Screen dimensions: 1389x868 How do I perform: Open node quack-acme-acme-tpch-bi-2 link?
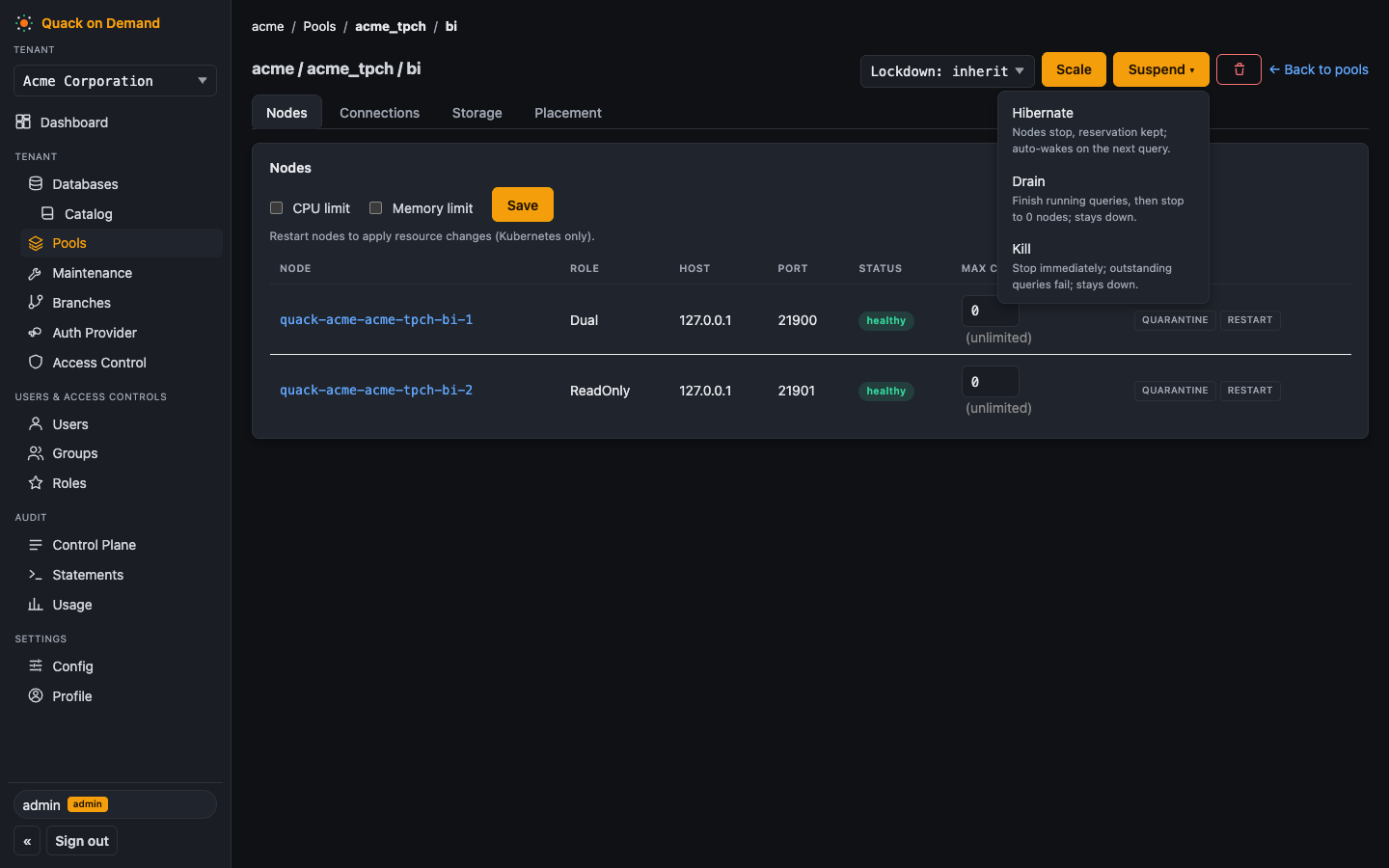376,390
